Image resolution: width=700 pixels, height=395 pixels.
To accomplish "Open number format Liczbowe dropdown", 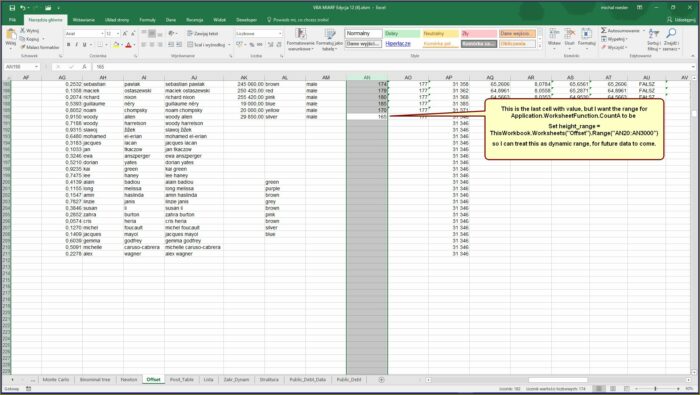I will 280,33.
